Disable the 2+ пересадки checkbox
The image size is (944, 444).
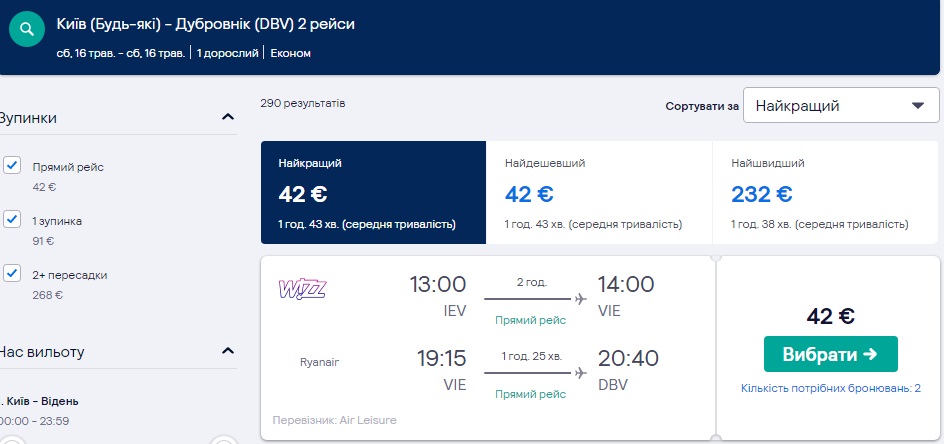(12, 273)
